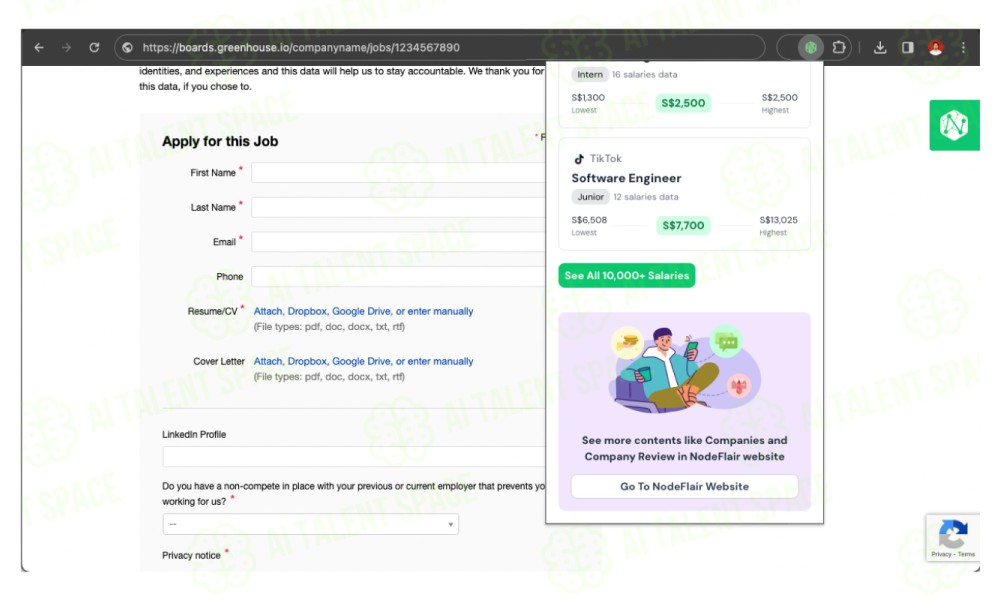Screen dimensions: 1000x600
Task: Choose Google Drive for Resume/CV upload
Action: pos(362,311)
